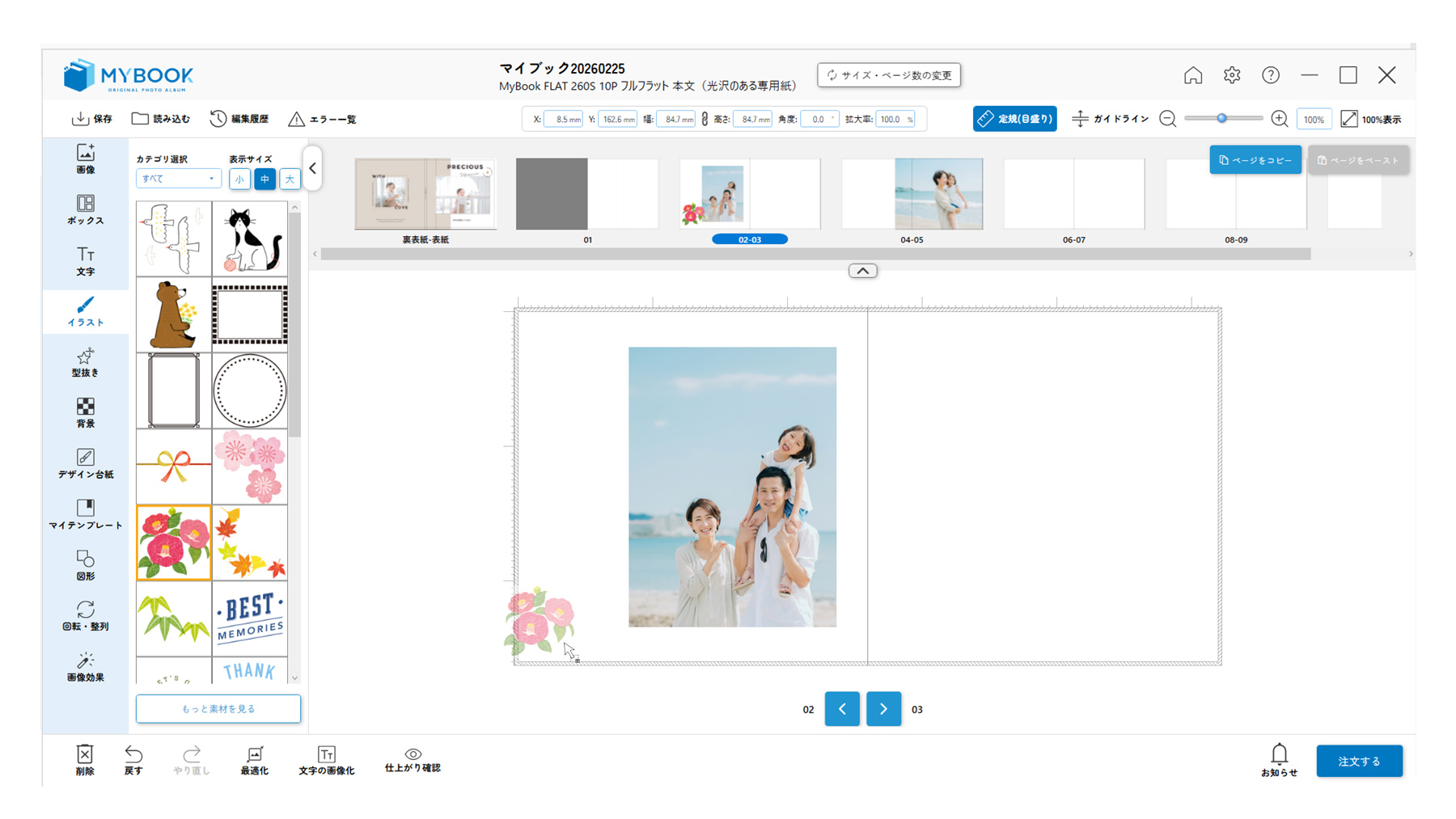Toggle the ガイドライン guideline display

(x=1110, y=119)
